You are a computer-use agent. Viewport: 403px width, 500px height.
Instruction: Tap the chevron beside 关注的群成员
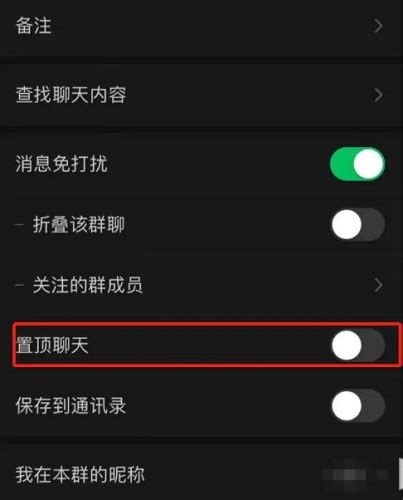(x=378, y=285)
